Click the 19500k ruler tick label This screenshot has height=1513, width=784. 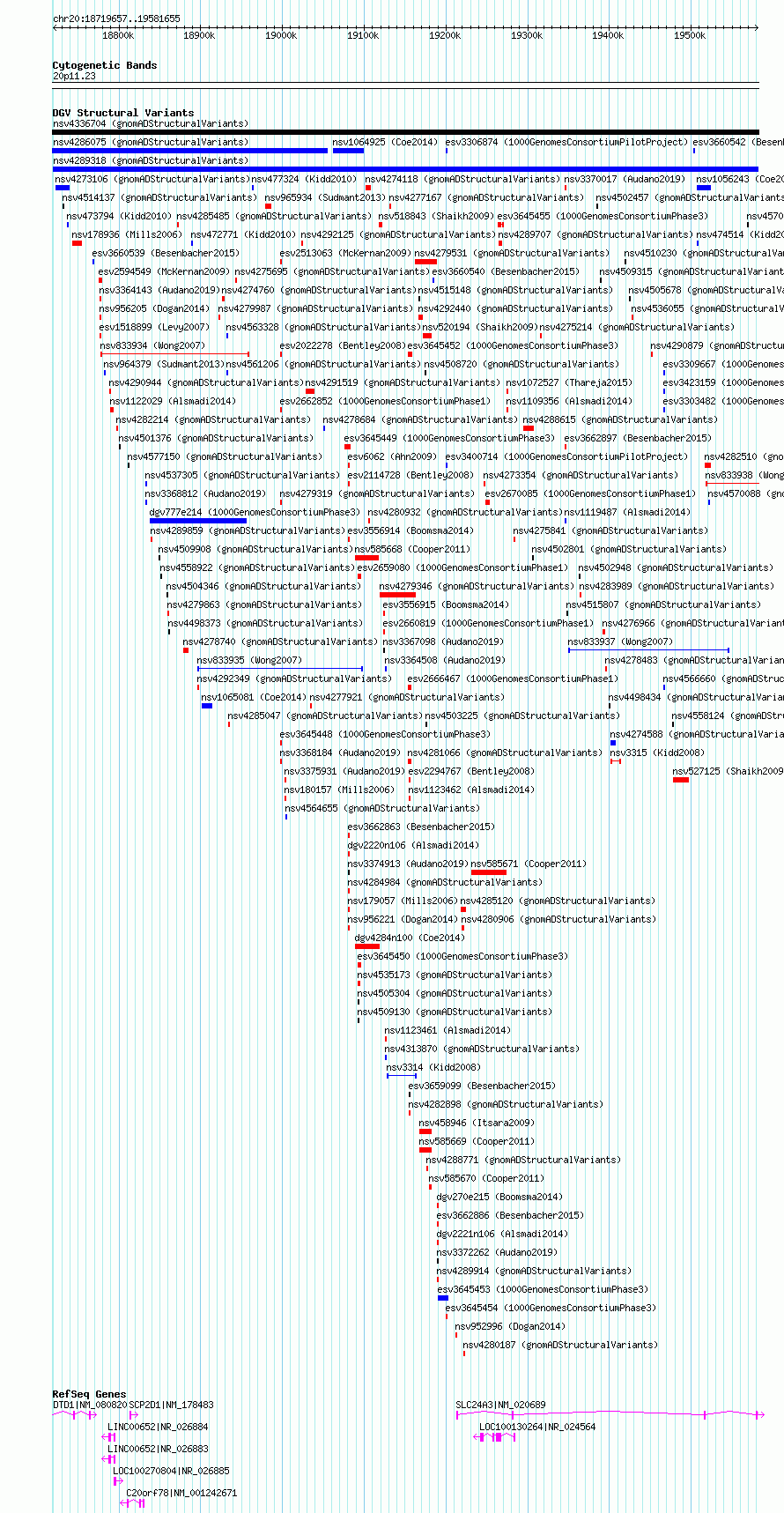[x=690, y=35]
